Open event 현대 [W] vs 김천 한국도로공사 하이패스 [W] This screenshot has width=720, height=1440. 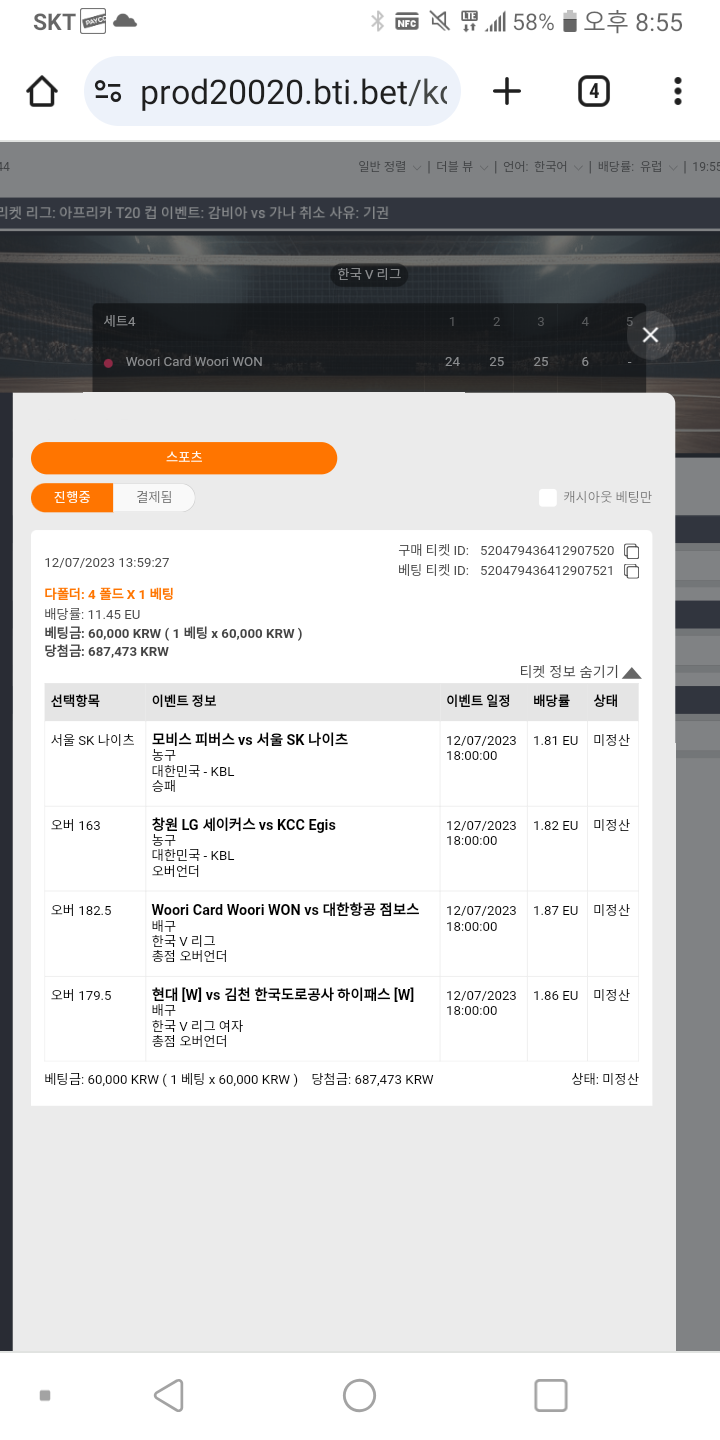tap(283, 995)
